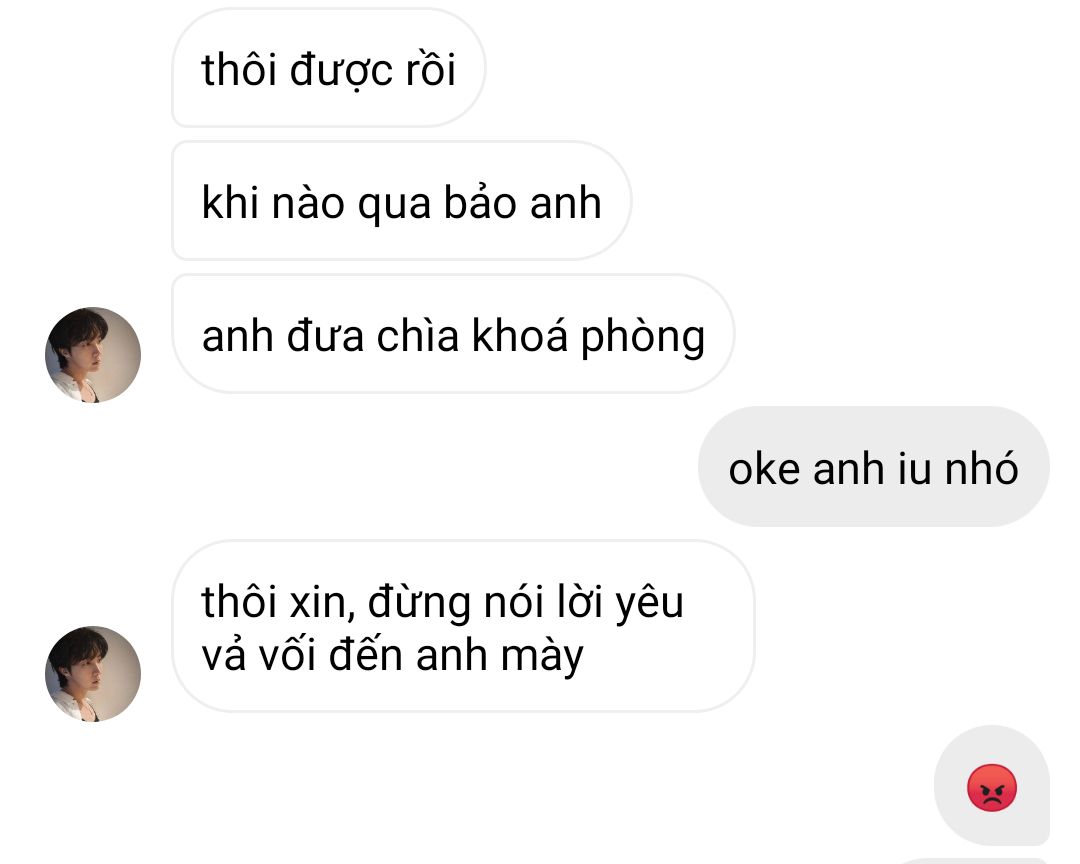Click the word "phòng" in the third message
1080x864 pixels.
point(643,338)
